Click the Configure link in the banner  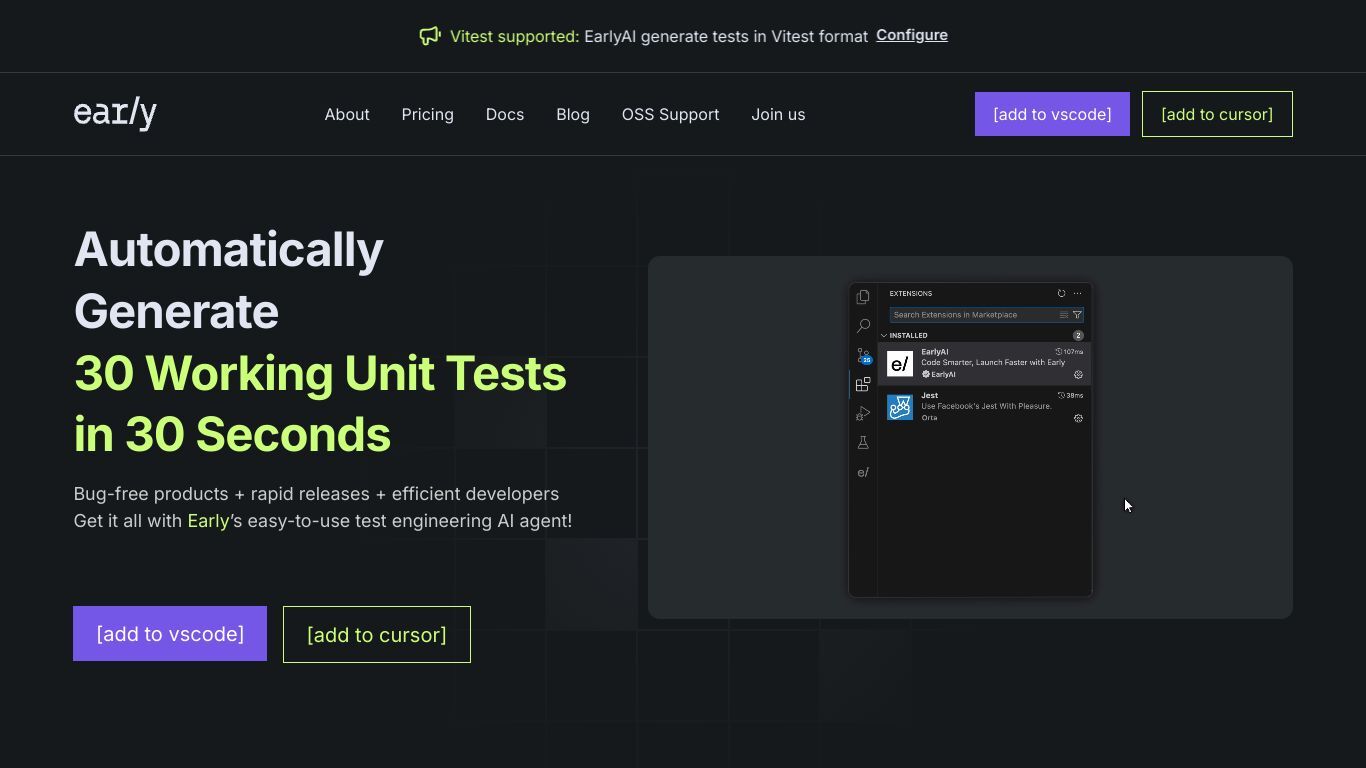(912, 35)
